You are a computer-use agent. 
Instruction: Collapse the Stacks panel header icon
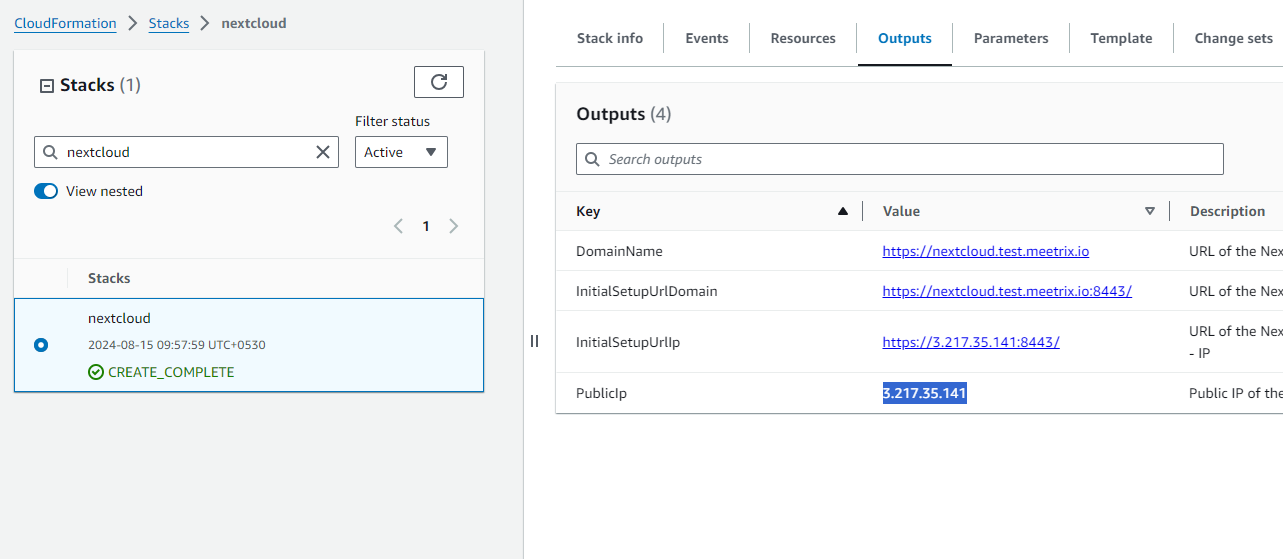pyautogui.click(x=46, y=86)
